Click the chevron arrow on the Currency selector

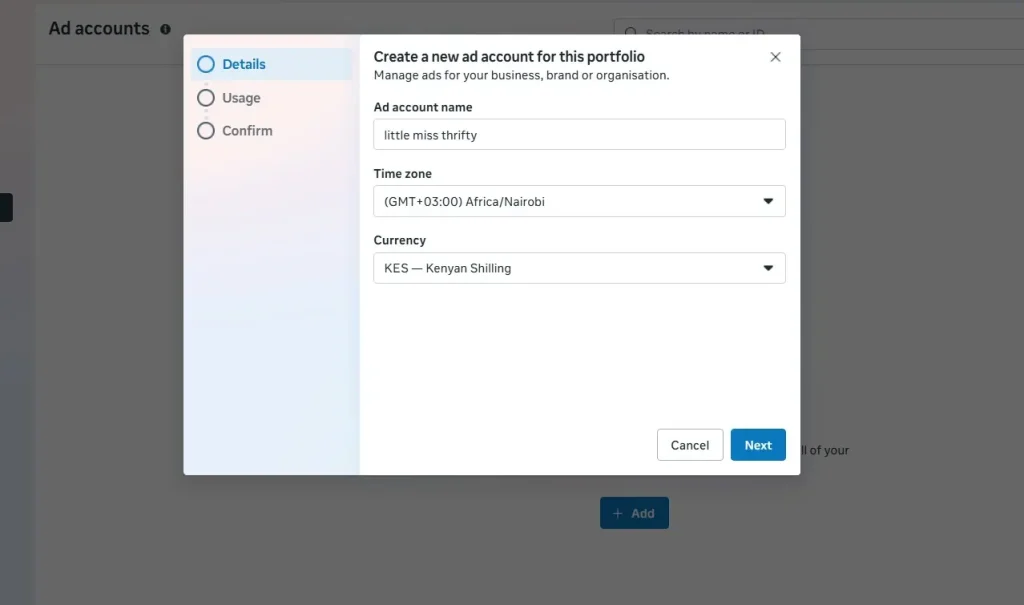pos(768,268)
